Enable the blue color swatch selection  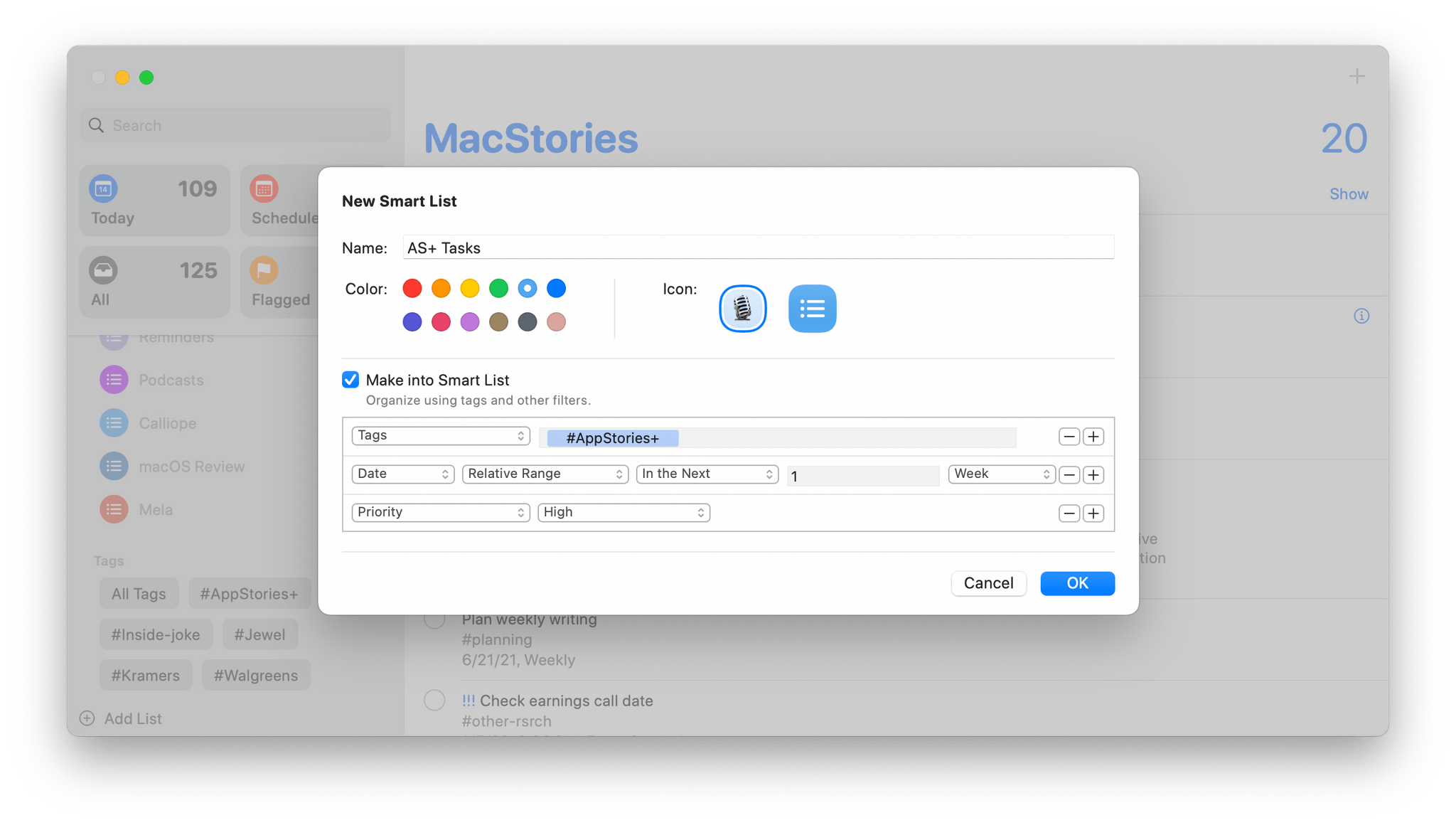[556, 289]
